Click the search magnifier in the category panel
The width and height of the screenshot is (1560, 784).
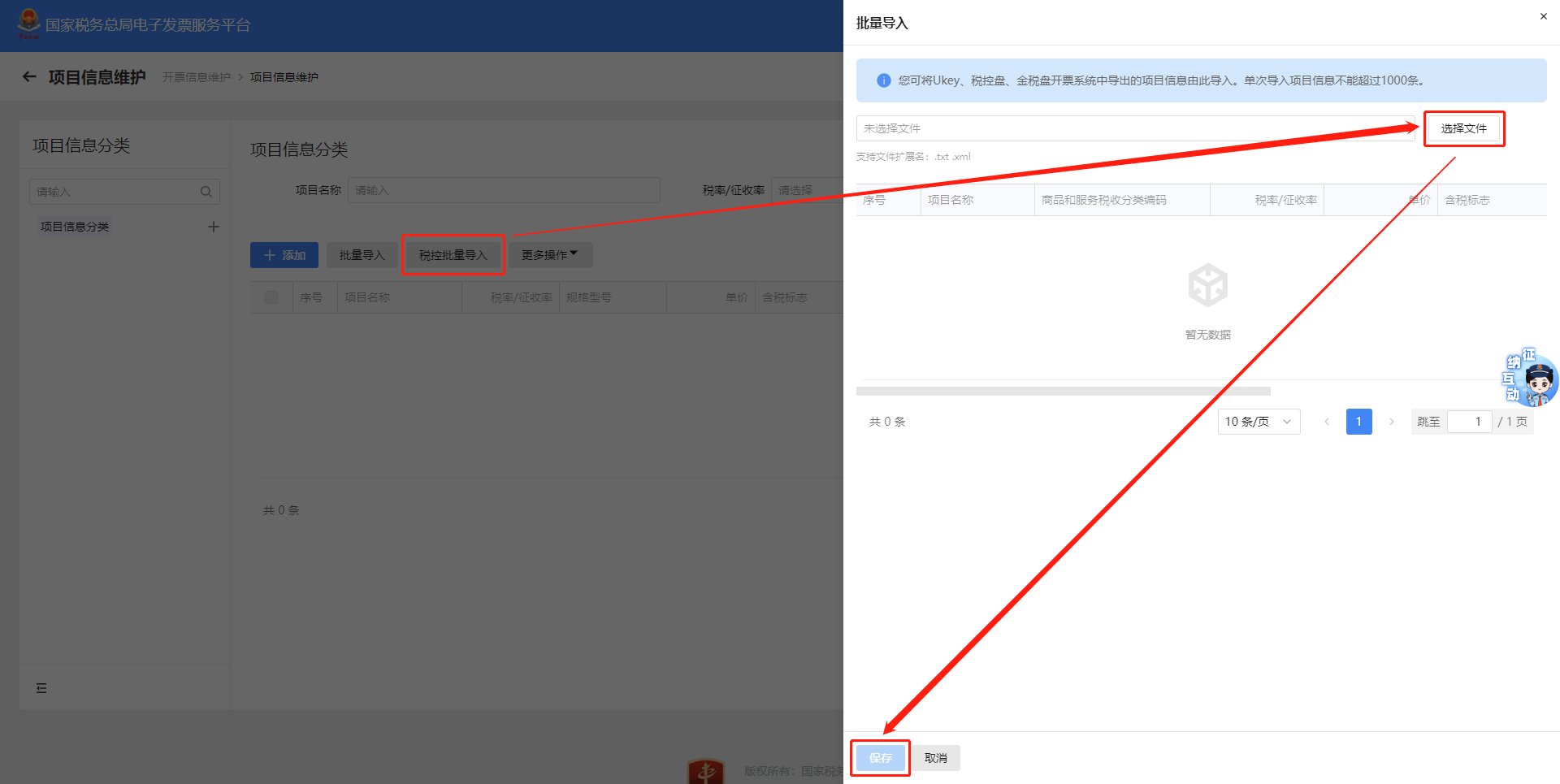[x=206, y=192]
